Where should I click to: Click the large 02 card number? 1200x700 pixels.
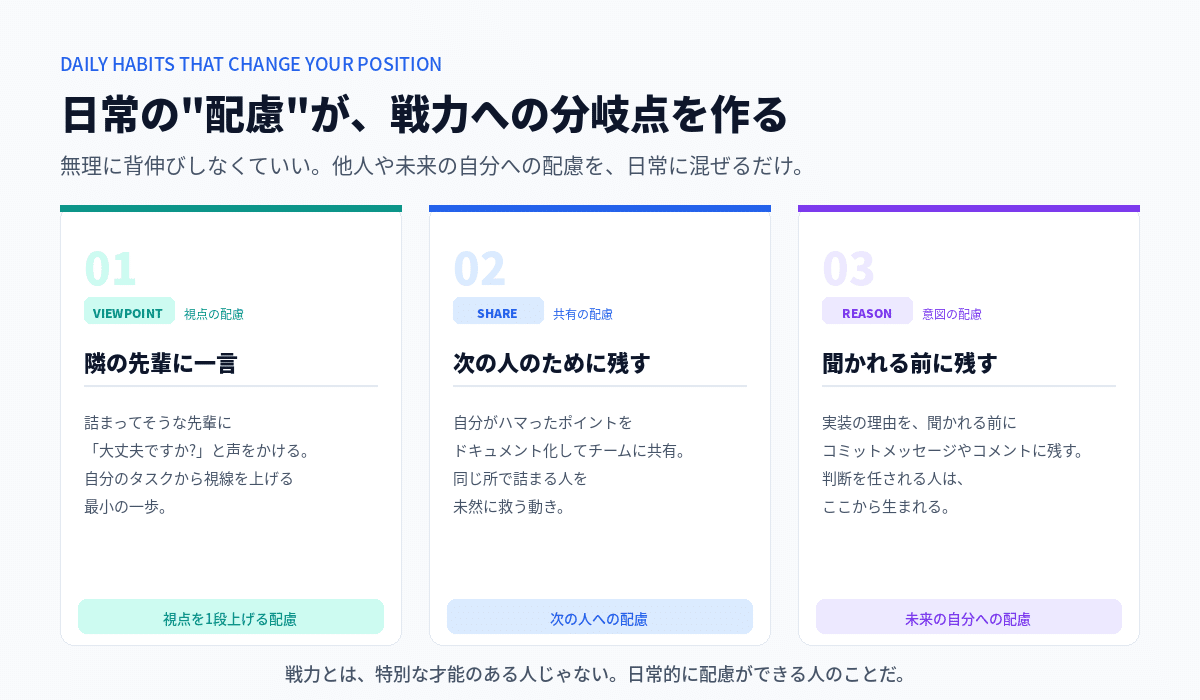pos(479,268)
